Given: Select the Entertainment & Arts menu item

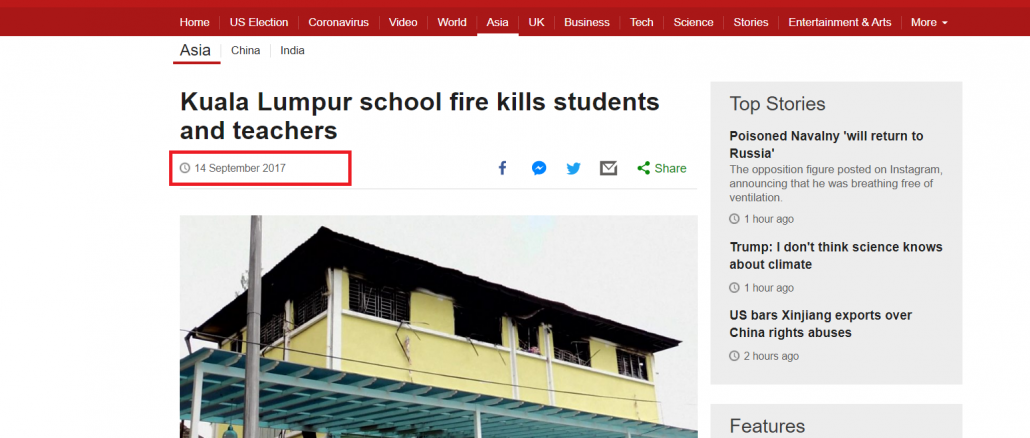Looking at the screenshot, I should click(x=840, y=22).
